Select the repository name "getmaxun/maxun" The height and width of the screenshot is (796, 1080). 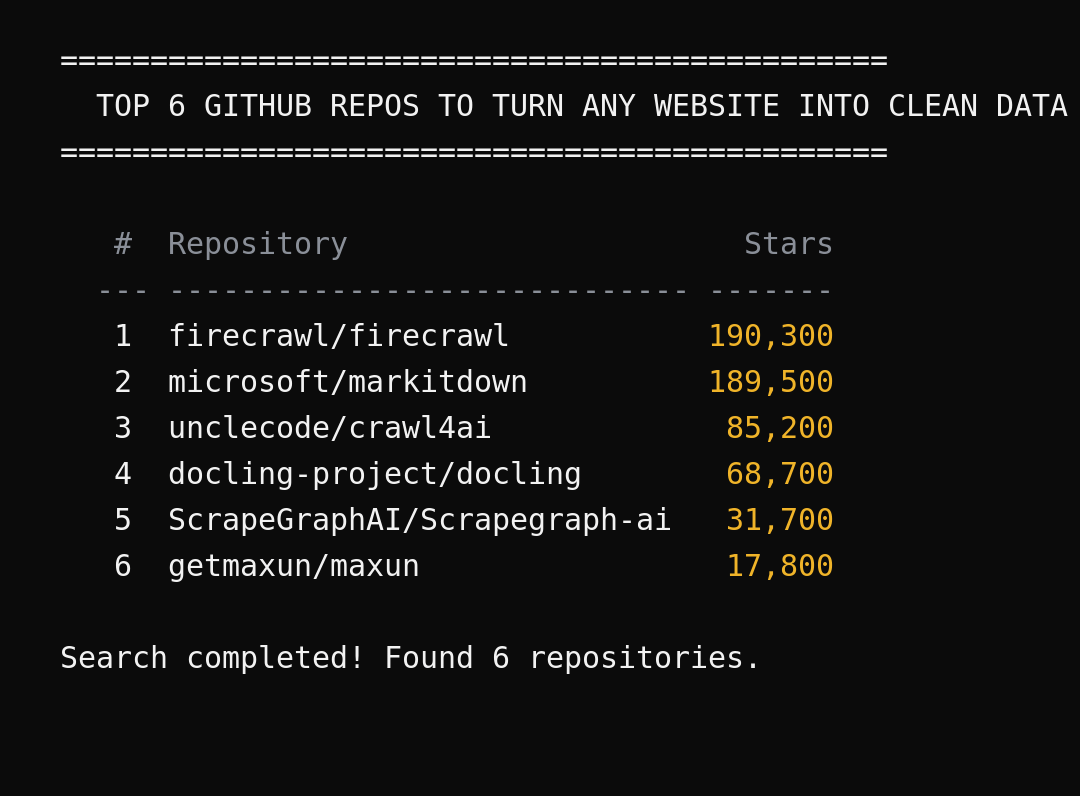coord(293,566)
